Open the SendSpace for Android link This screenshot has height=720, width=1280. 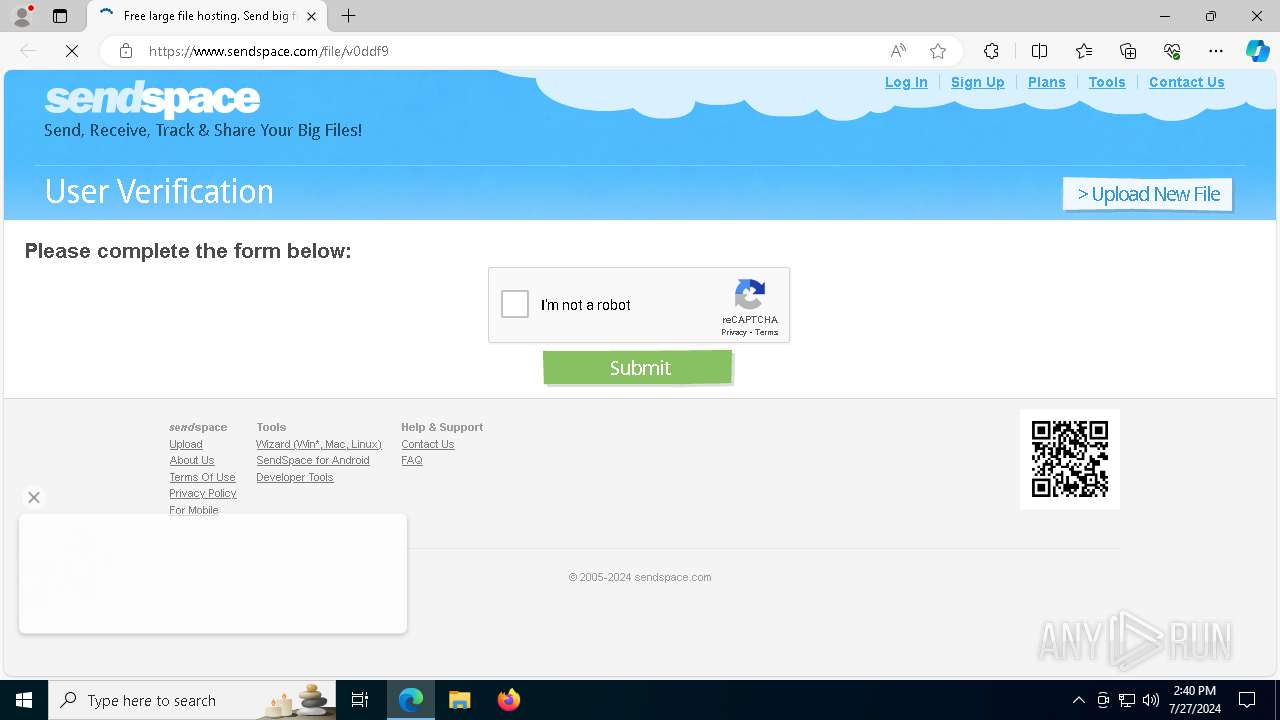click(313, 460)
